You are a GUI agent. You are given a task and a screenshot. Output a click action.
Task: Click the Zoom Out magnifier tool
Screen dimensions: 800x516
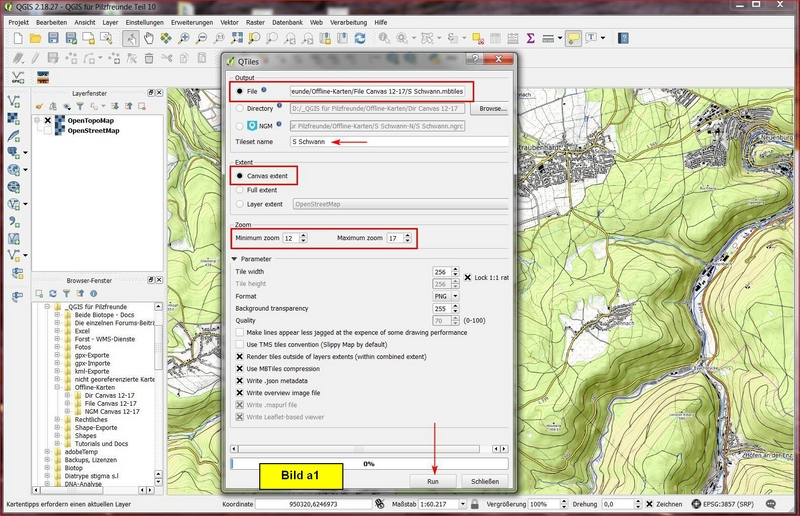click(202, 38)
